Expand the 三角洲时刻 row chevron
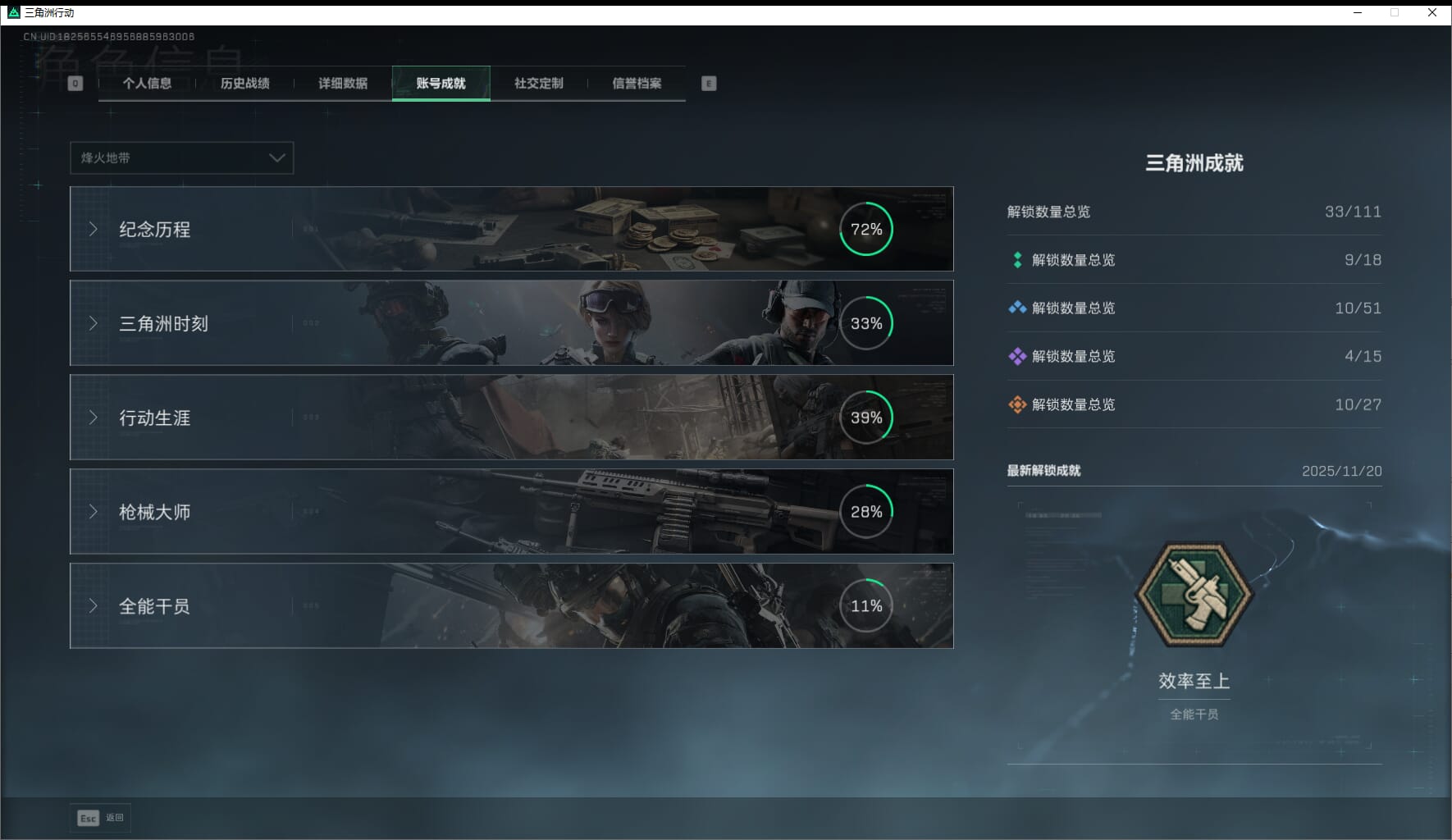Viewport: 1452px width, 840px height. click(94, 323)
